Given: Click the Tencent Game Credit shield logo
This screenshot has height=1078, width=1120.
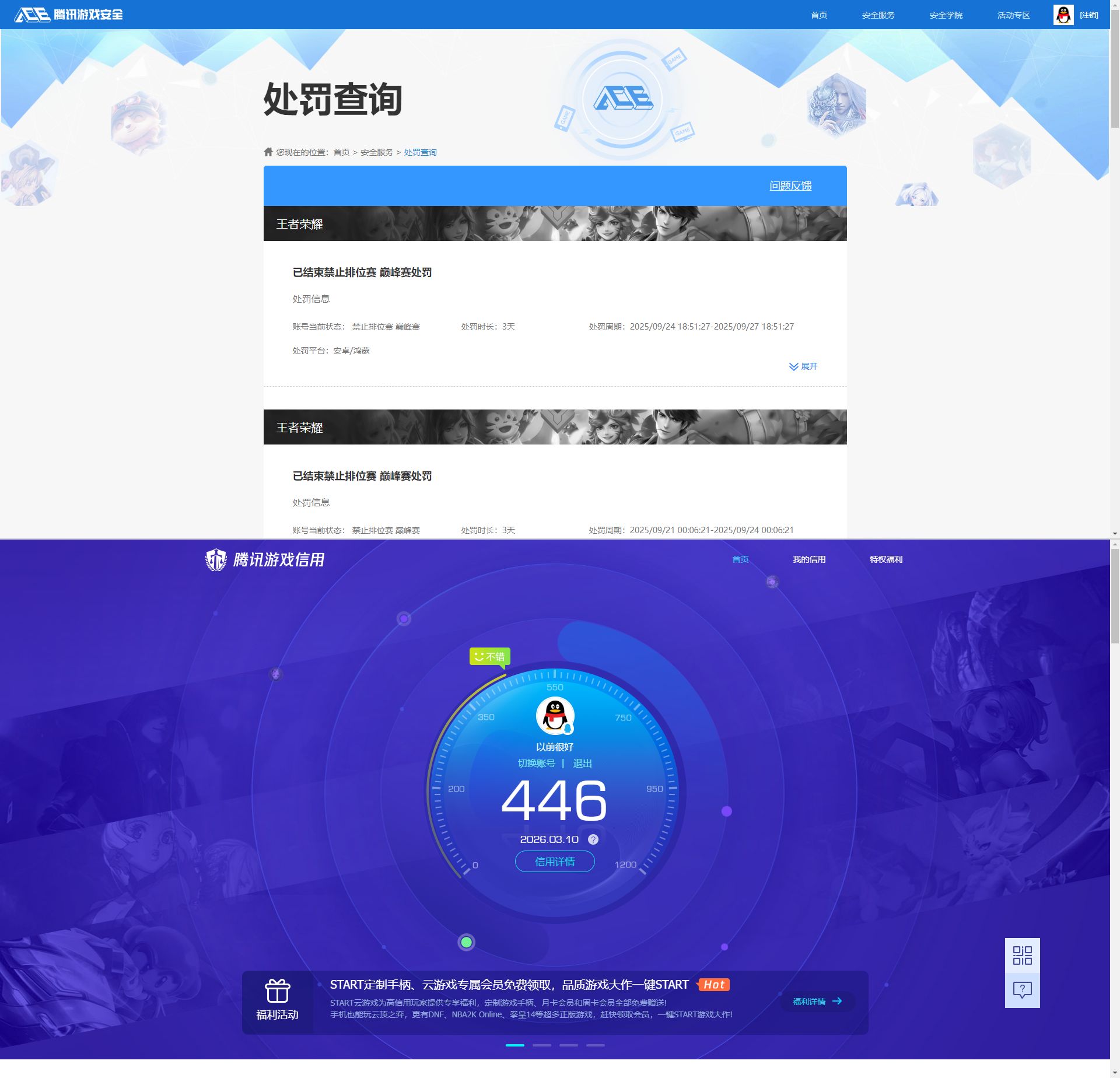Looking at the screenshot, I should 216,560.
